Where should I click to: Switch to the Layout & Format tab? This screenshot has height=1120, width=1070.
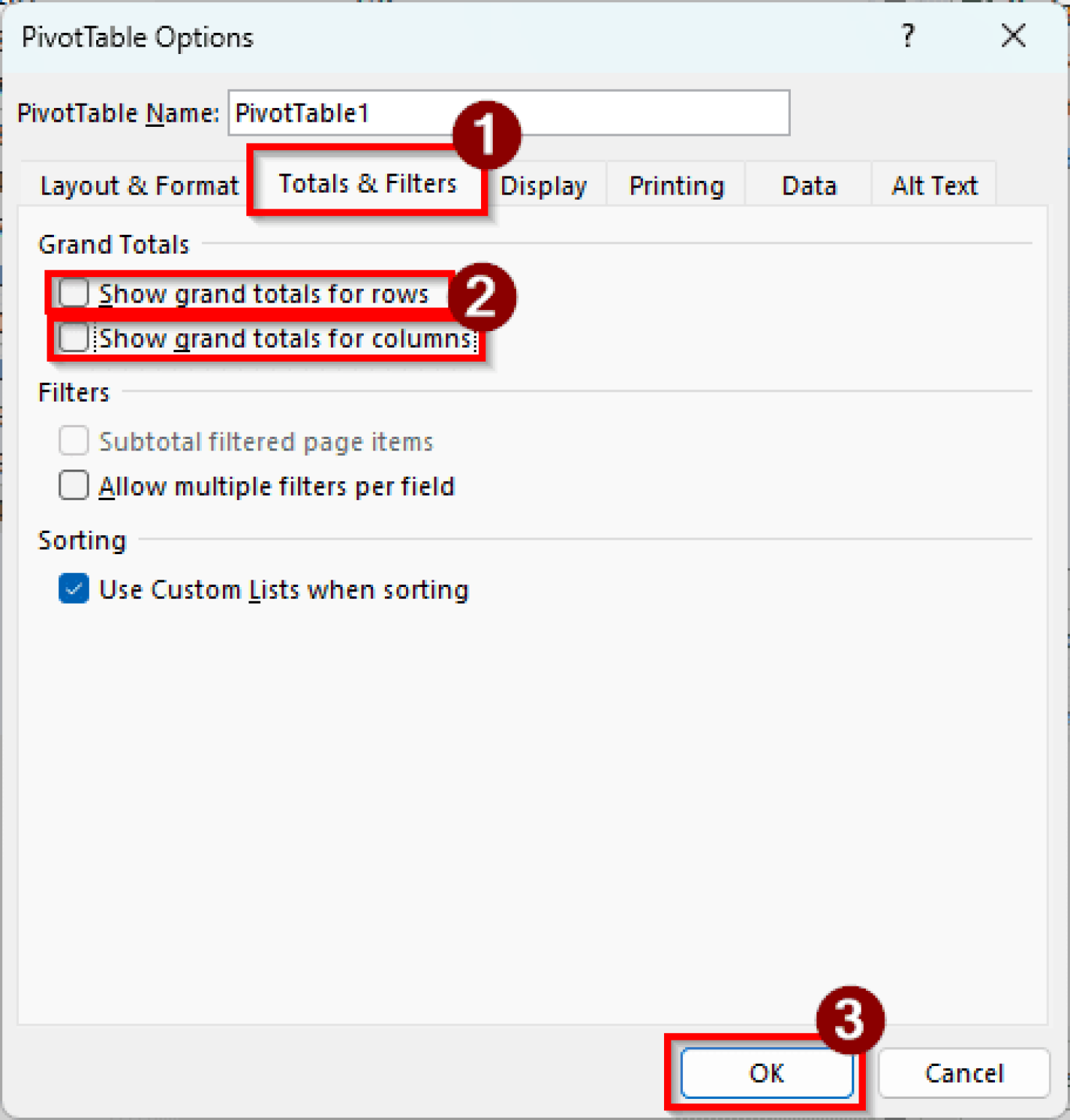[138, 185]
